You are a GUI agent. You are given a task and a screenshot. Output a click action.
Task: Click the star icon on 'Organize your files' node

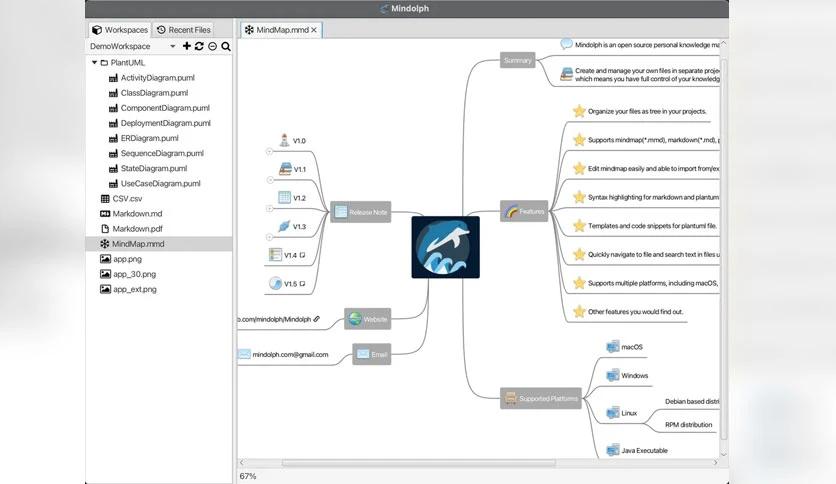click(579, 111)
